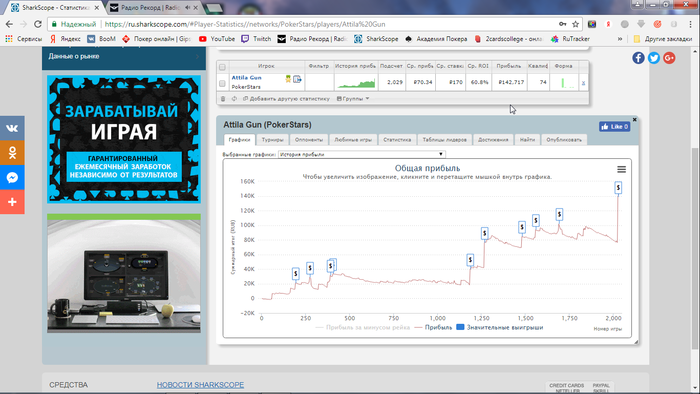Share via Messenger sidebar icon

click(x=12, y=178)
